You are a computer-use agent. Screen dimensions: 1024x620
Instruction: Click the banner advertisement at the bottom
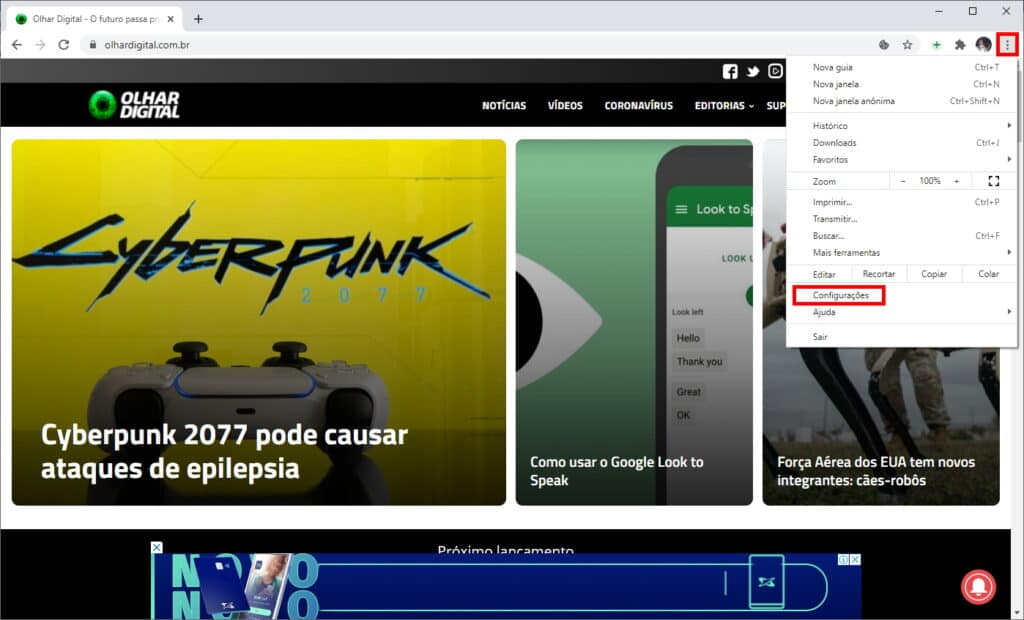pyautogui.click(x=506, y=586)
